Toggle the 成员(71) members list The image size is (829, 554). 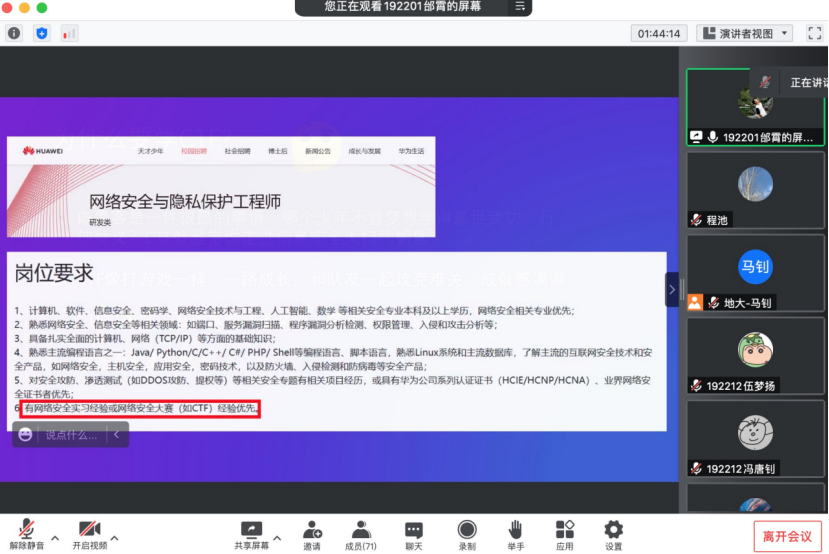tap(361, 535)
